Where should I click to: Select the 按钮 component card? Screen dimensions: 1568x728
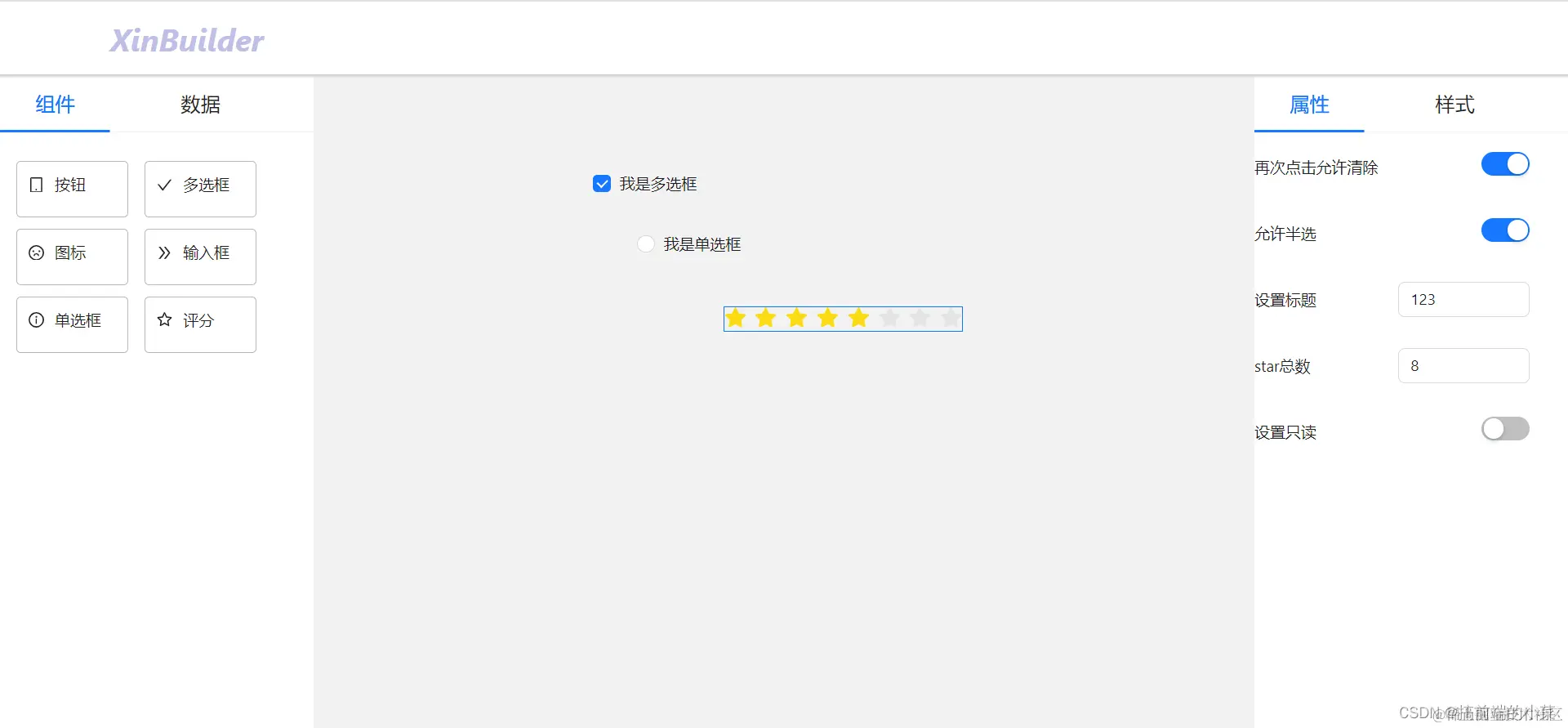click(72, 189)
